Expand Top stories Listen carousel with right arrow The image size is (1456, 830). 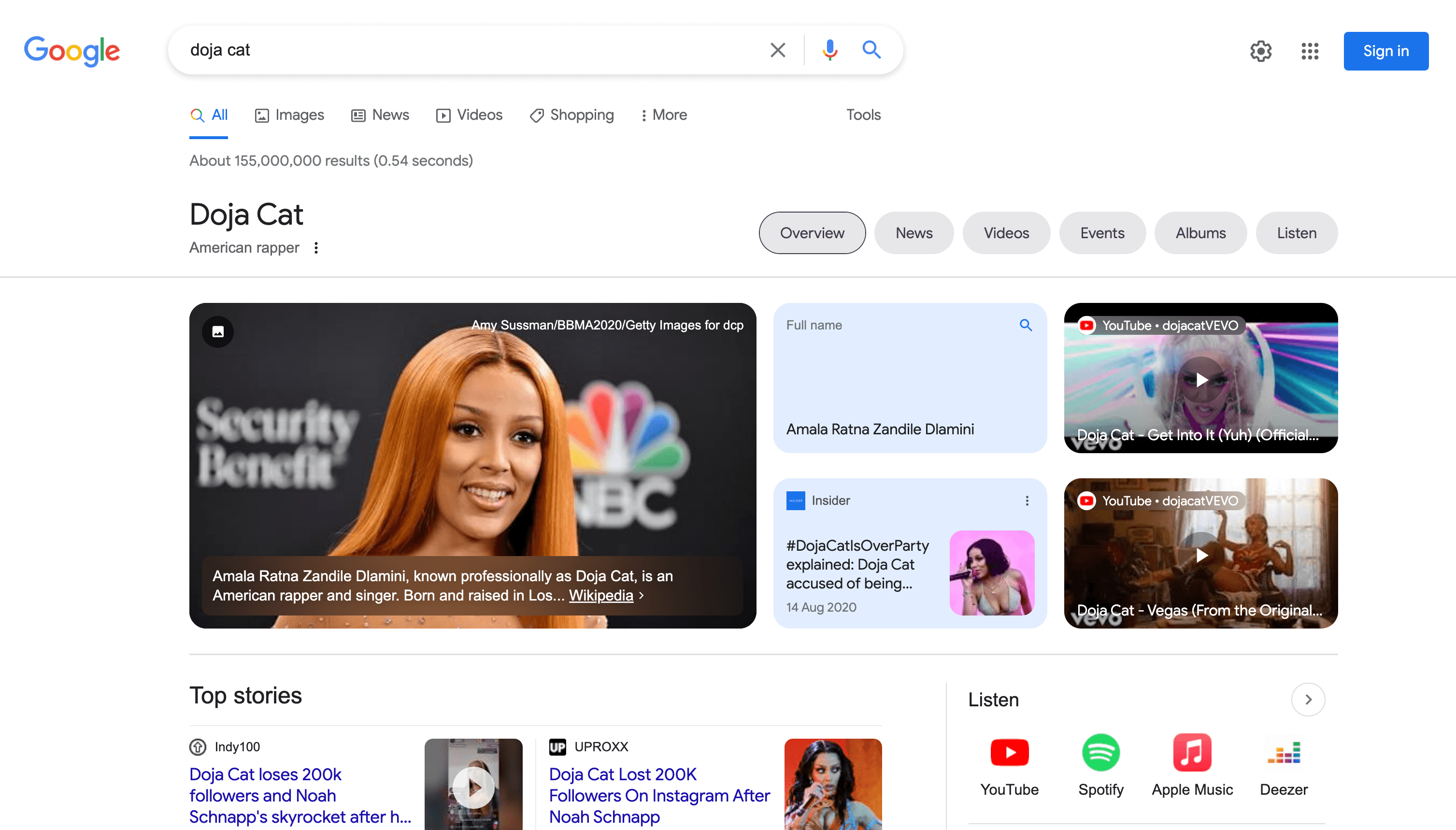coord(1308,699)
